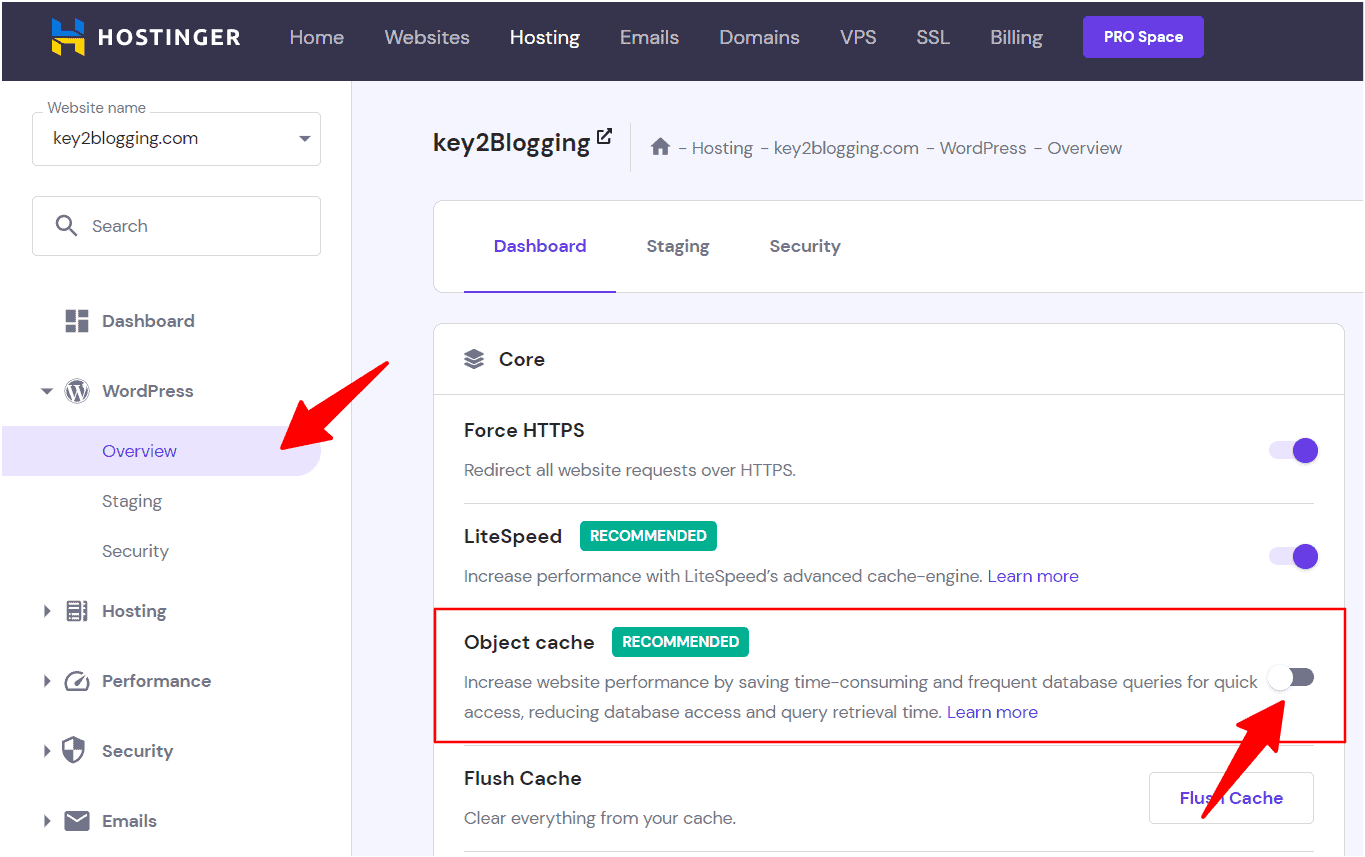The height and width of the screenshot is (857, 1365).
Task: Click the Flush Cache button
Action: point(1231,798)
